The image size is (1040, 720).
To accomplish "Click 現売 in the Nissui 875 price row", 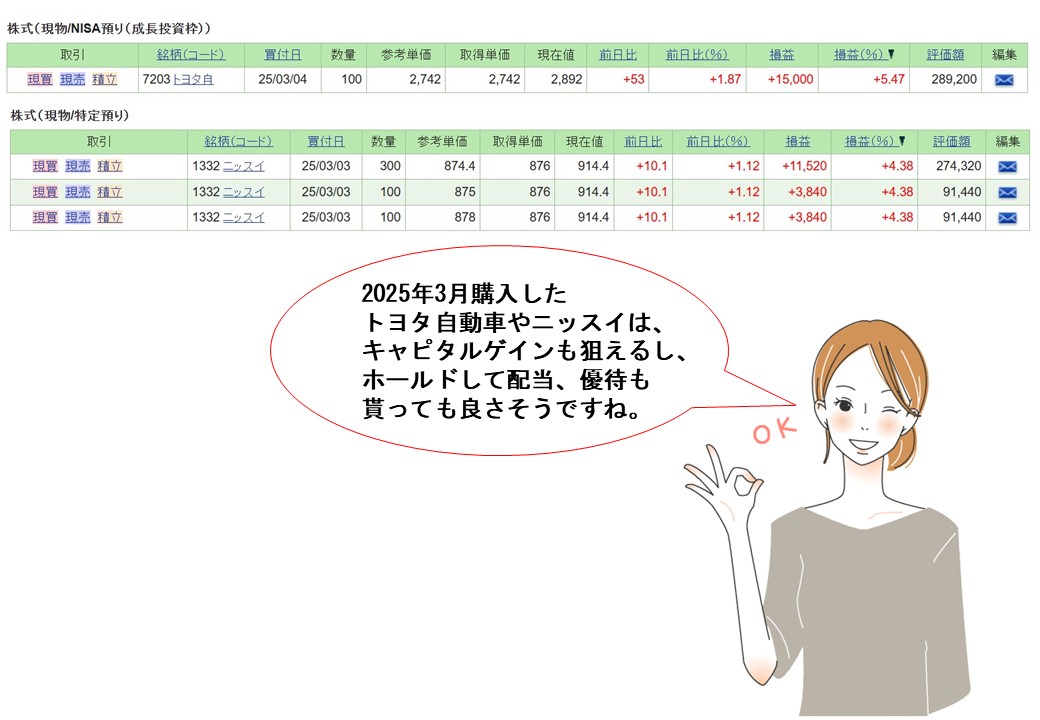I will point(78,192).
